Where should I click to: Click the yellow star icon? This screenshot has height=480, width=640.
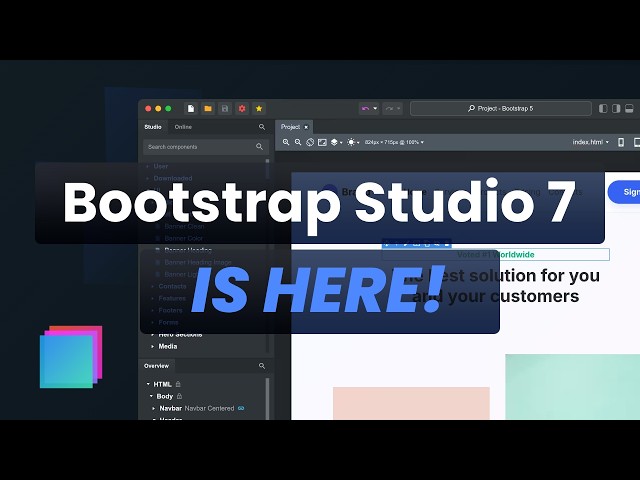[x=259, y=109]
